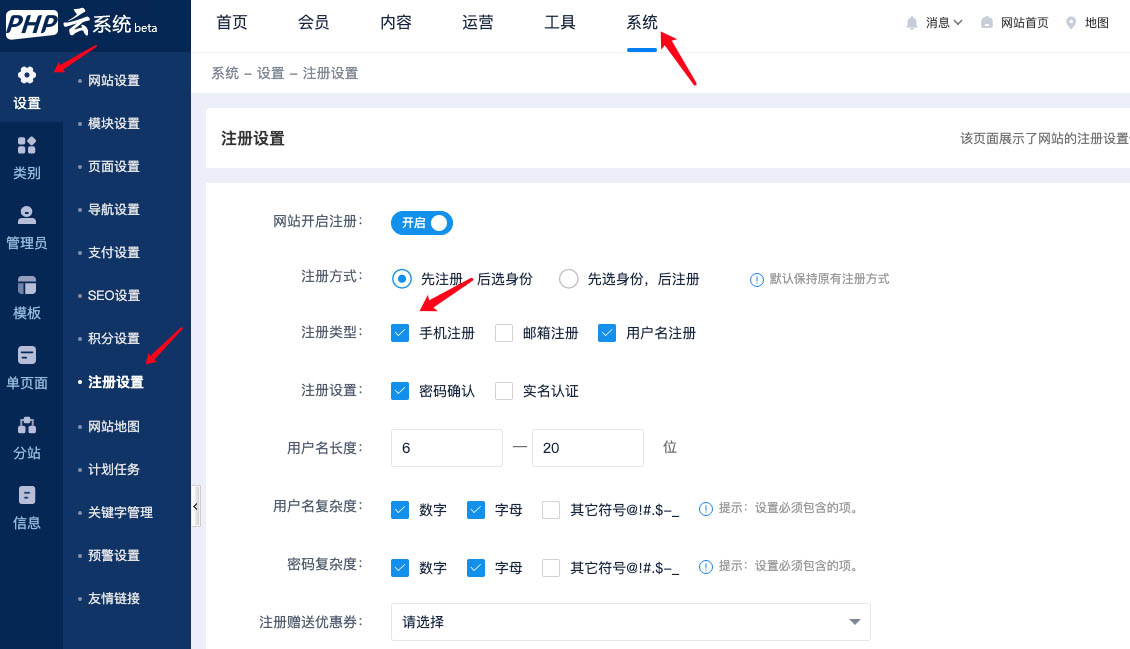The width and height of the screenshot is (1130, 649).
Task: Select the 分站 sub-site icon
Action: (27, 426)
